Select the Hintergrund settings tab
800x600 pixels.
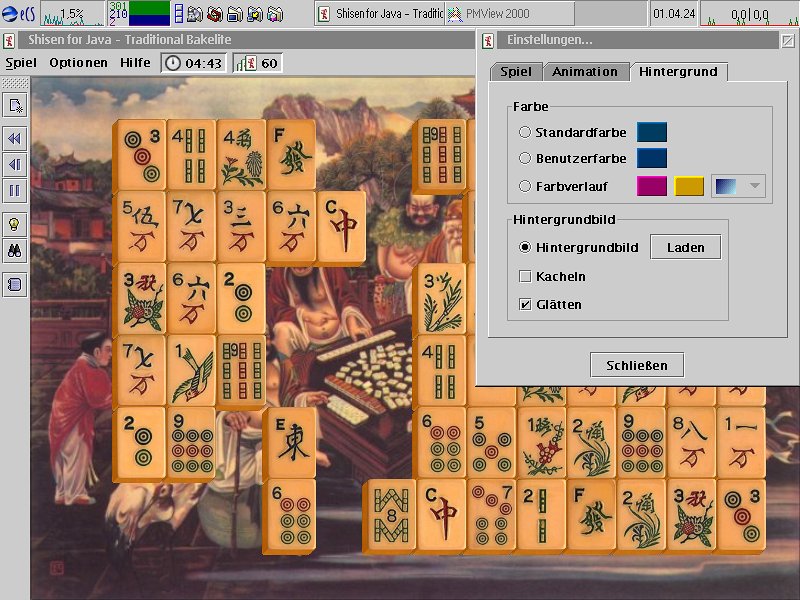(x=679, y=71)
